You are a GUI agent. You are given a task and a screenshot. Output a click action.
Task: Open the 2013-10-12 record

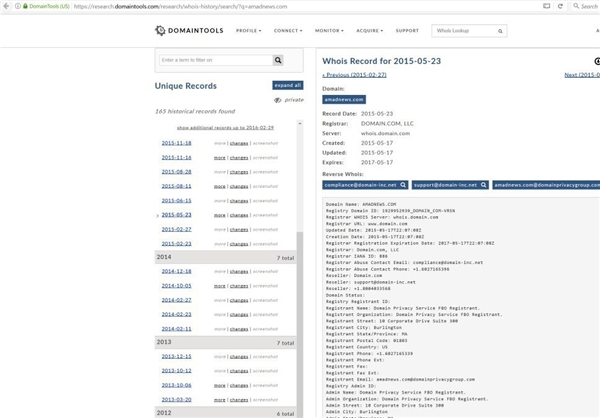point(176,371)
